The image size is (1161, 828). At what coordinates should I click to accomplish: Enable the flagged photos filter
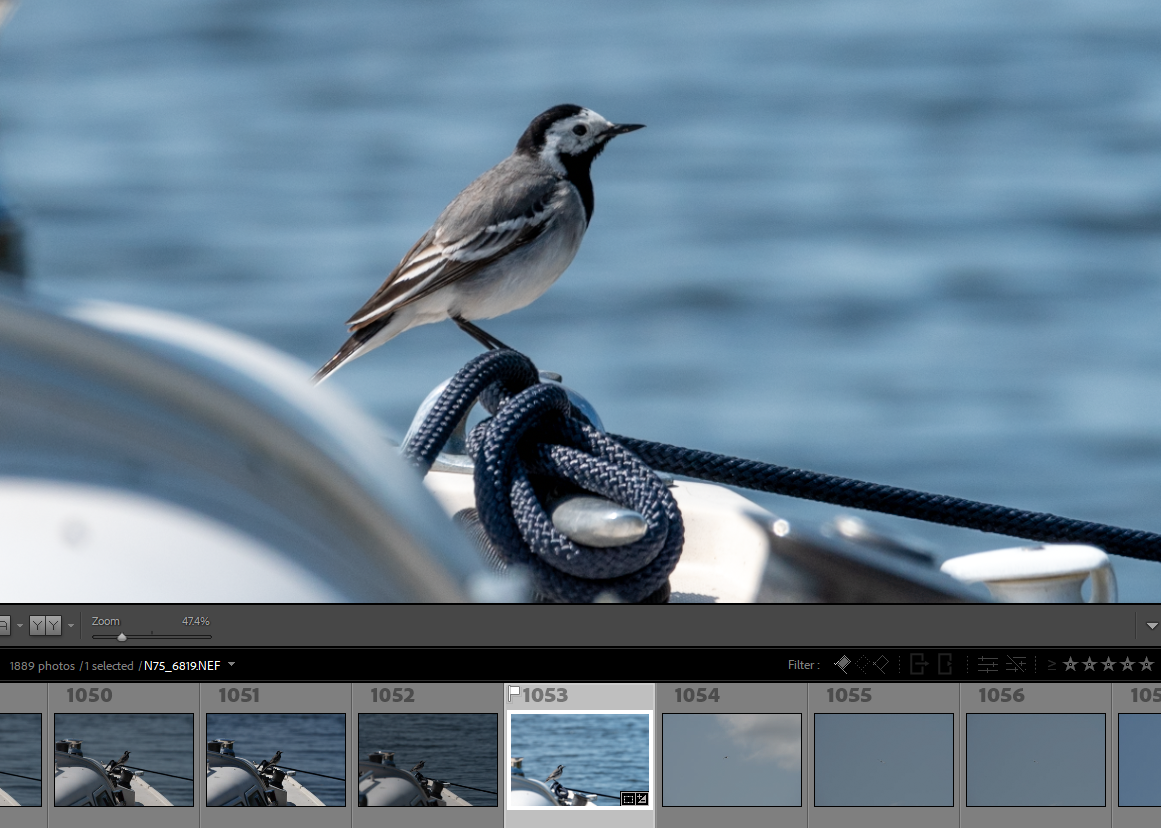[x=842, y=664]
